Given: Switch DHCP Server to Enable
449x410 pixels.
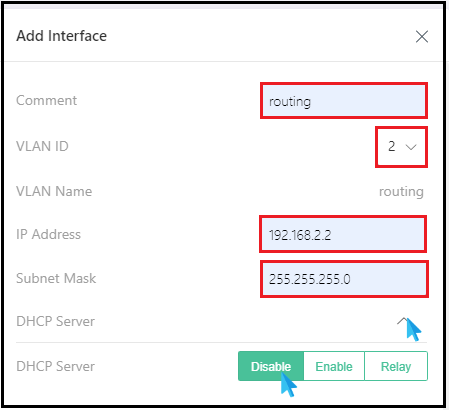Looking at the screenshot, I should (x=334, y=366).
